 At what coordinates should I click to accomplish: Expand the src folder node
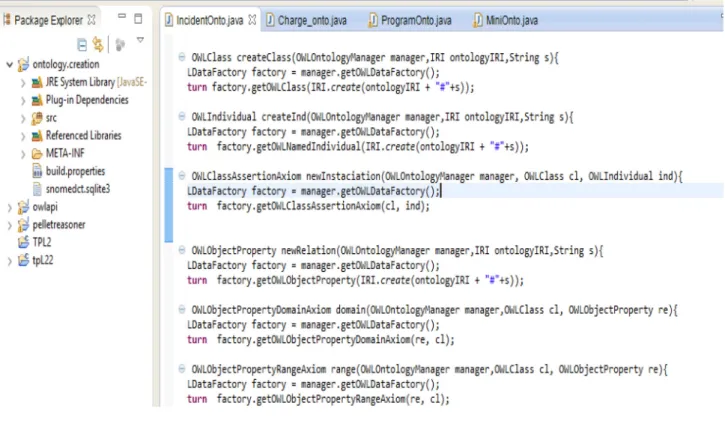[x=23, y=119]
